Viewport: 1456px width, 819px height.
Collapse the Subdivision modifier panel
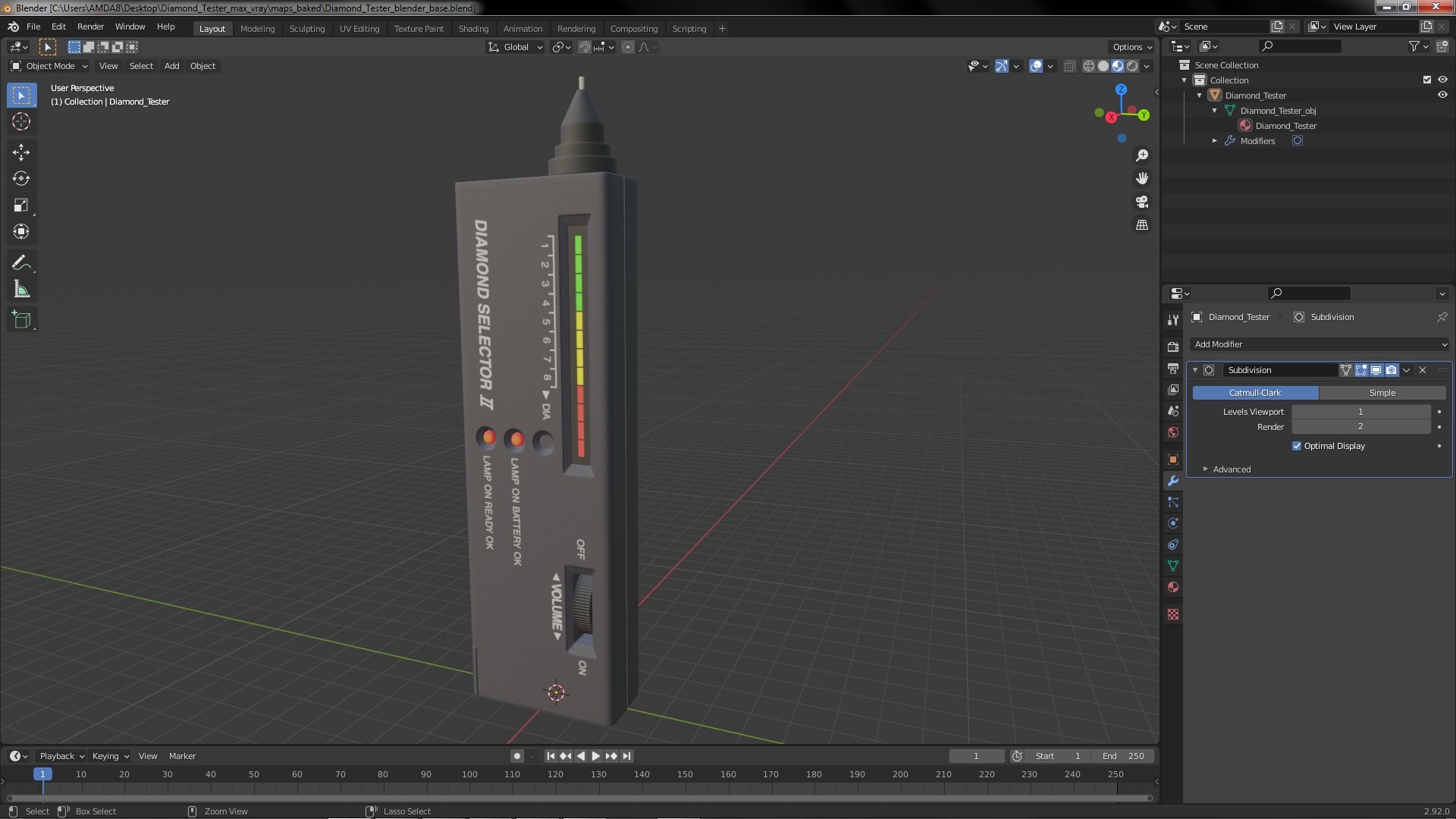point(1195,370)
